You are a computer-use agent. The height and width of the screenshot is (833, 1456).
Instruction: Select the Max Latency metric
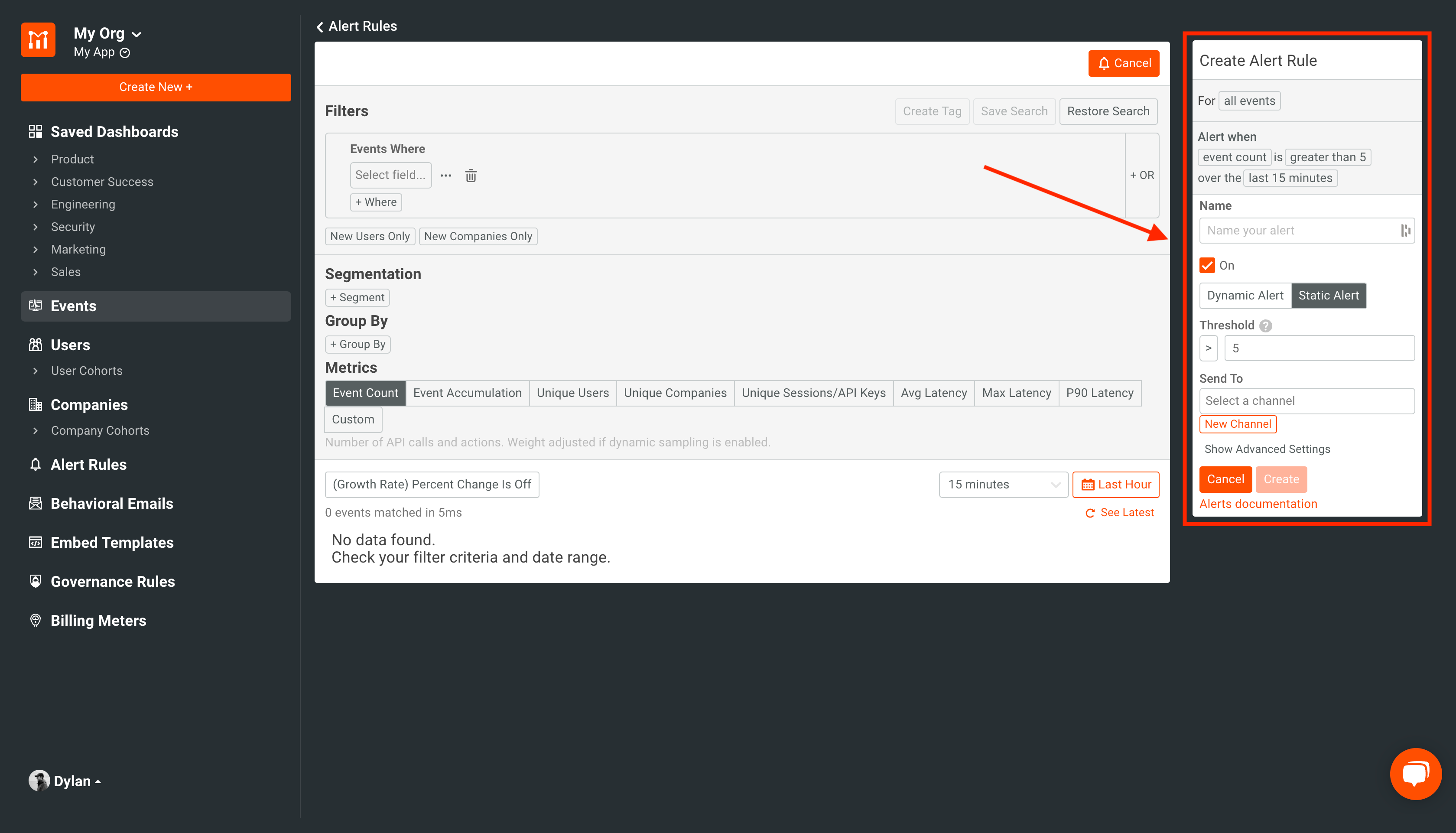[x=1016, y=393]
